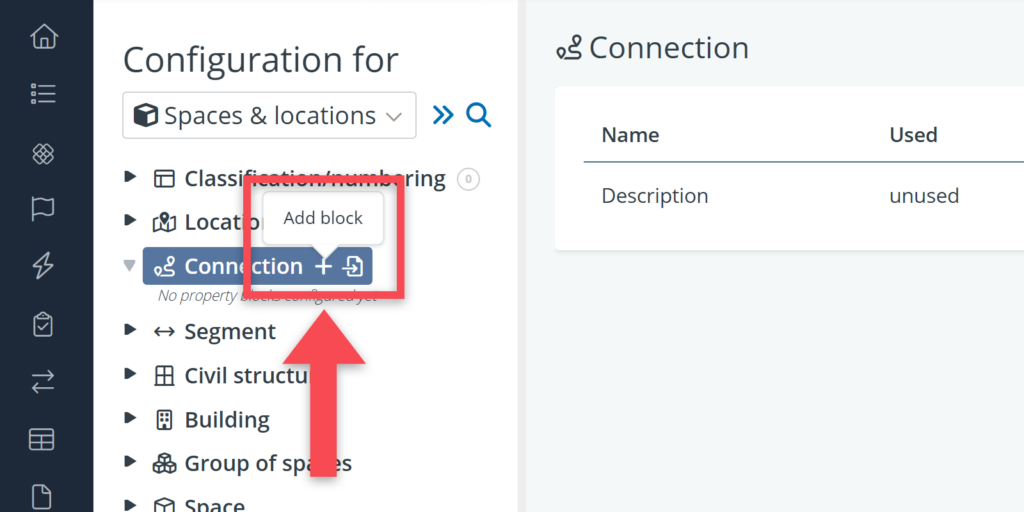Click the Name column header
The height and width of the screenshot is (512, 1024).
630,135
